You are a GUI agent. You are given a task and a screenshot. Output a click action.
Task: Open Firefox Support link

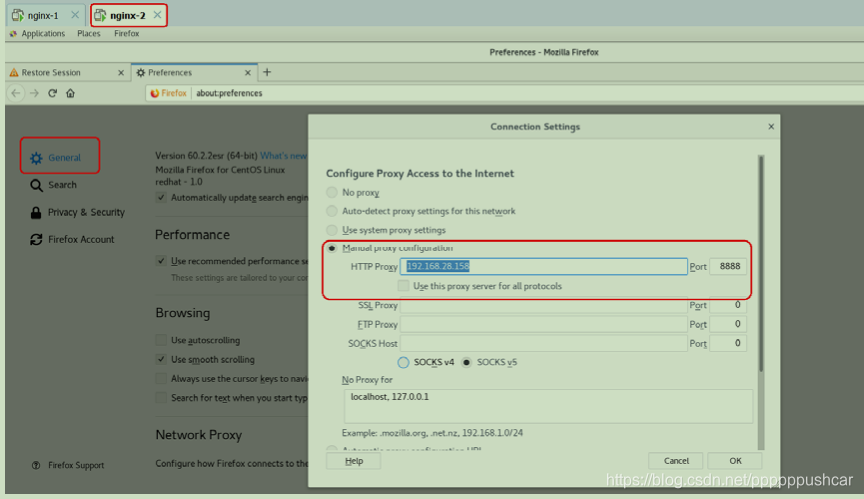click(x=68, y=465)
